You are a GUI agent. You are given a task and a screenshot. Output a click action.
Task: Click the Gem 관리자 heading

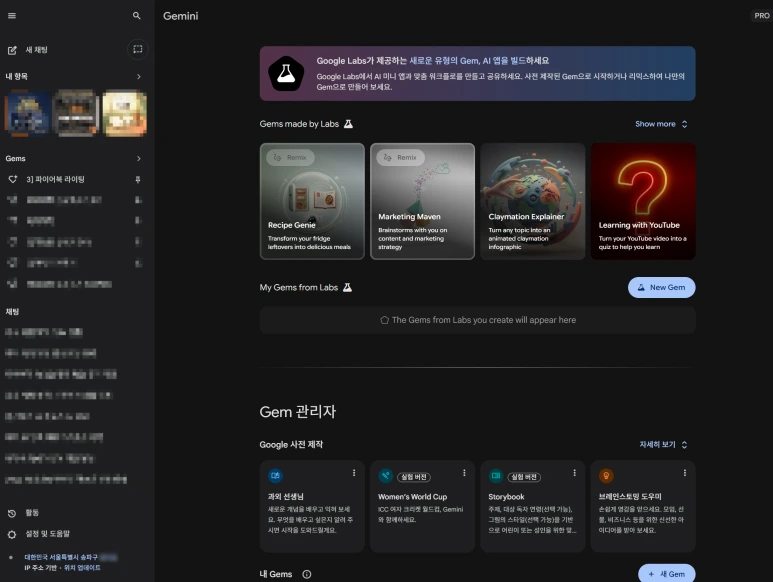(x=298, y=412)
